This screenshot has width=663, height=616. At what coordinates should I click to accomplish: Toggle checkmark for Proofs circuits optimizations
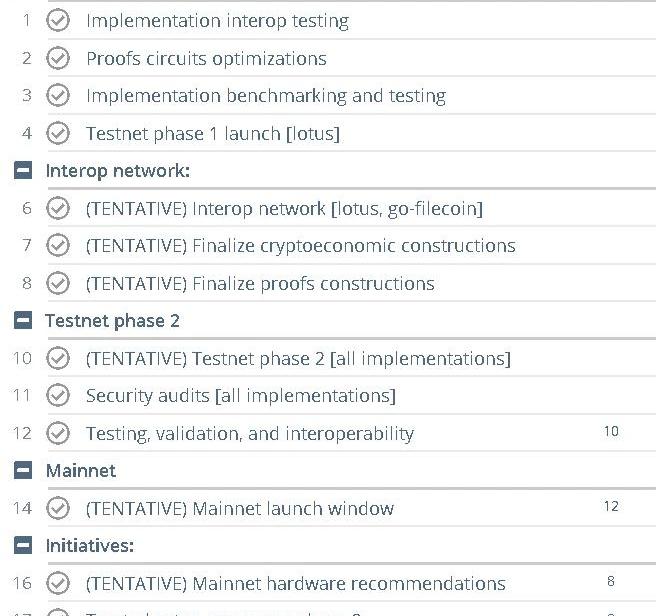tap(58, 58)
